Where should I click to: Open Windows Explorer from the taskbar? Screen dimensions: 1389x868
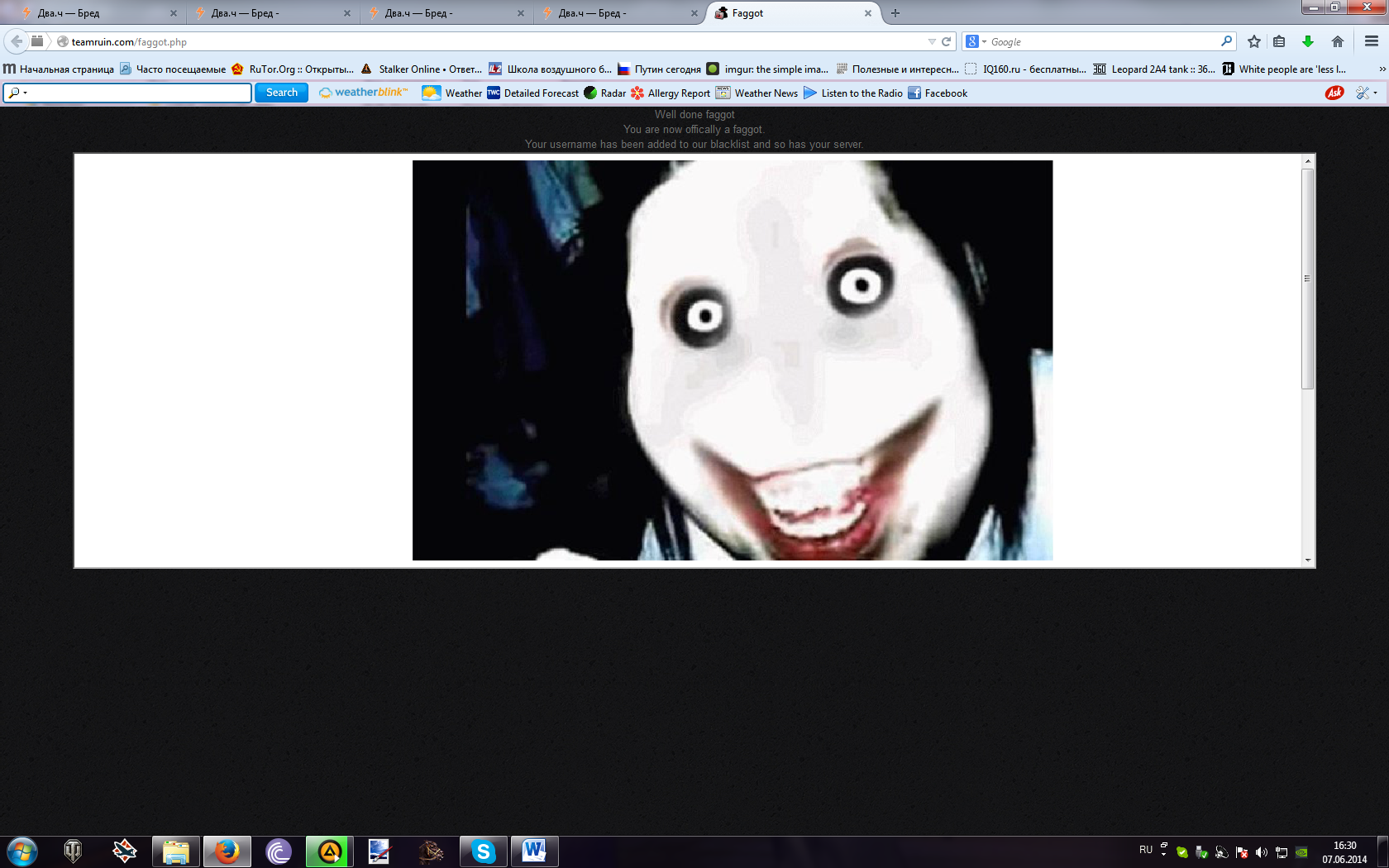(x=176, y=851)
